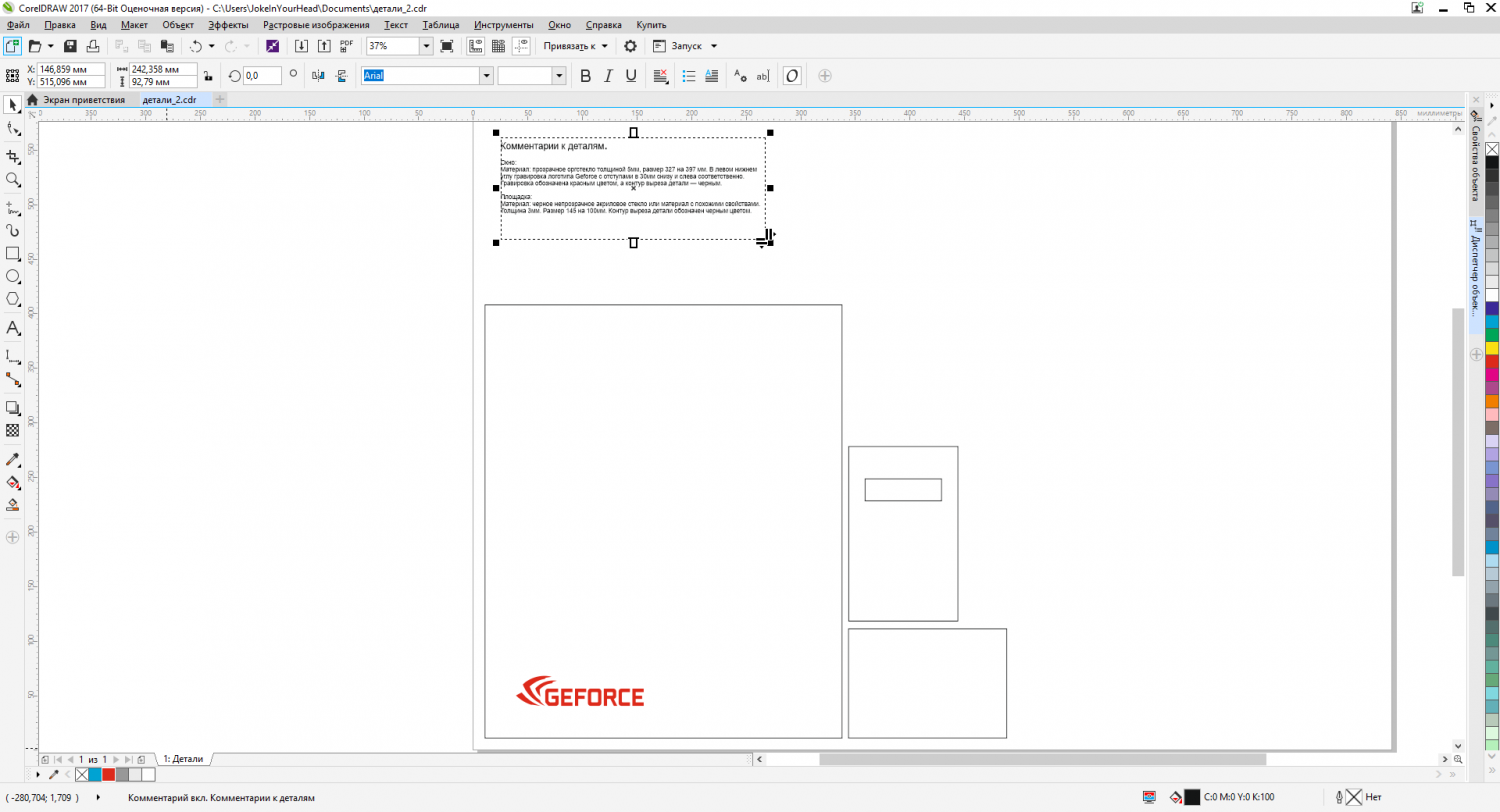Open the text alignment dropdown

click(661, 75)
